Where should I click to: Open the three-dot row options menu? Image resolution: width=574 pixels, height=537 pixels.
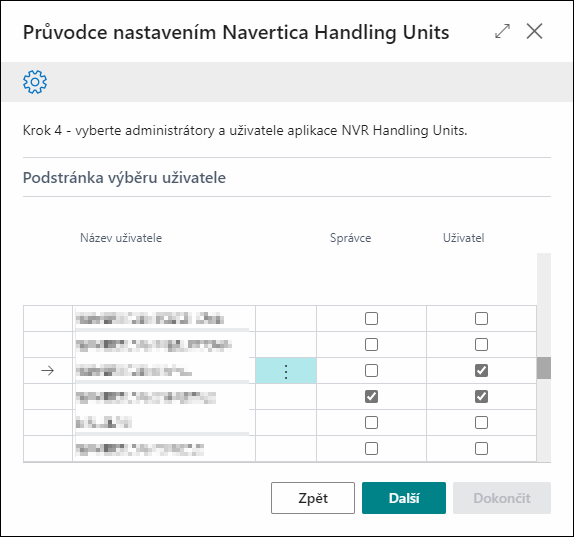(286, 371)
